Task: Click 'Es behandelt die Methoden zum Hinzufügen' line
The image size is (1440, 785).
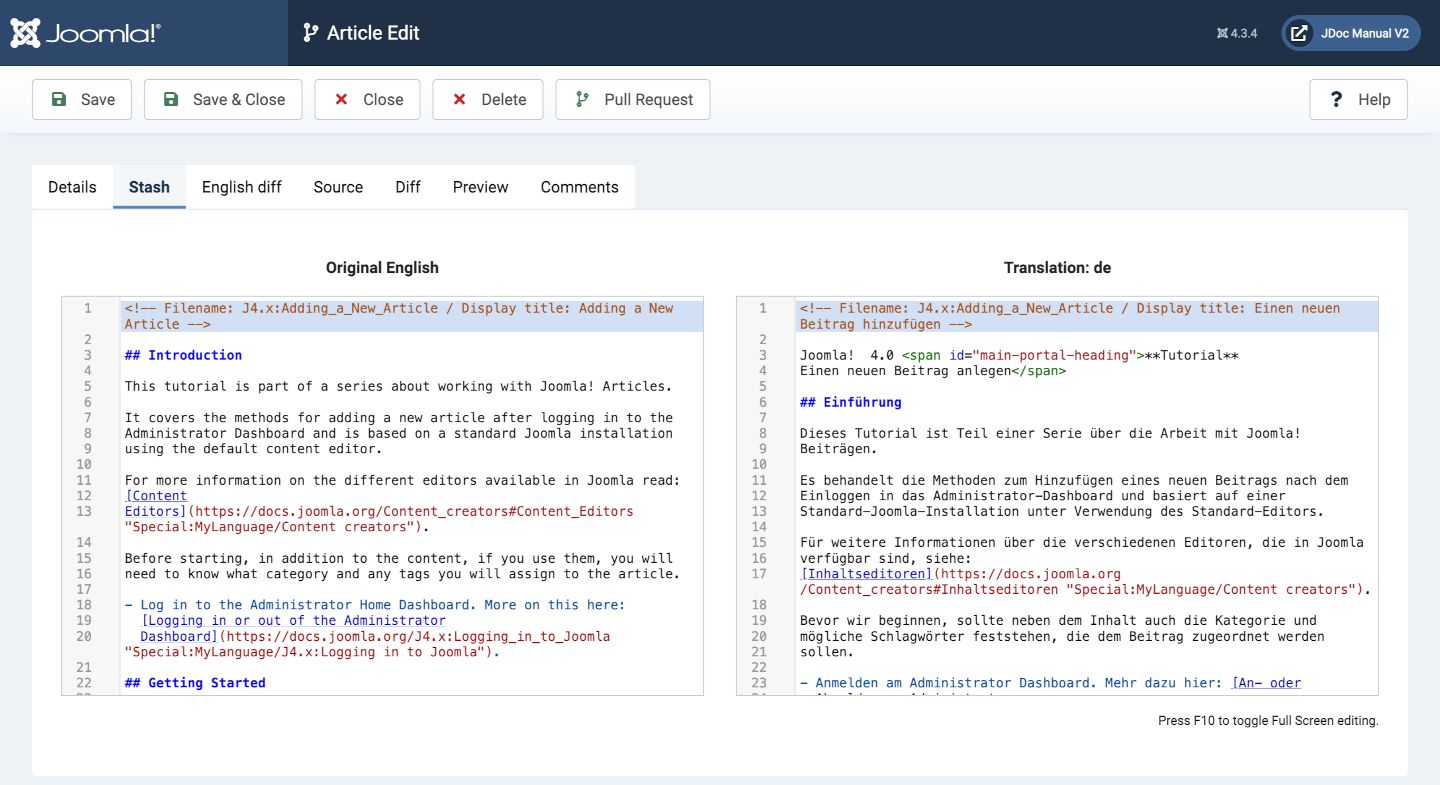Action: pos(1074,480)
